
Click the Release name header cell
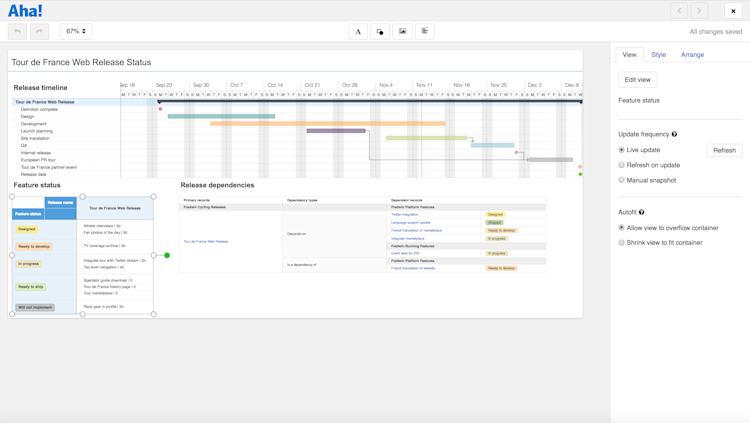pos(61,202)
